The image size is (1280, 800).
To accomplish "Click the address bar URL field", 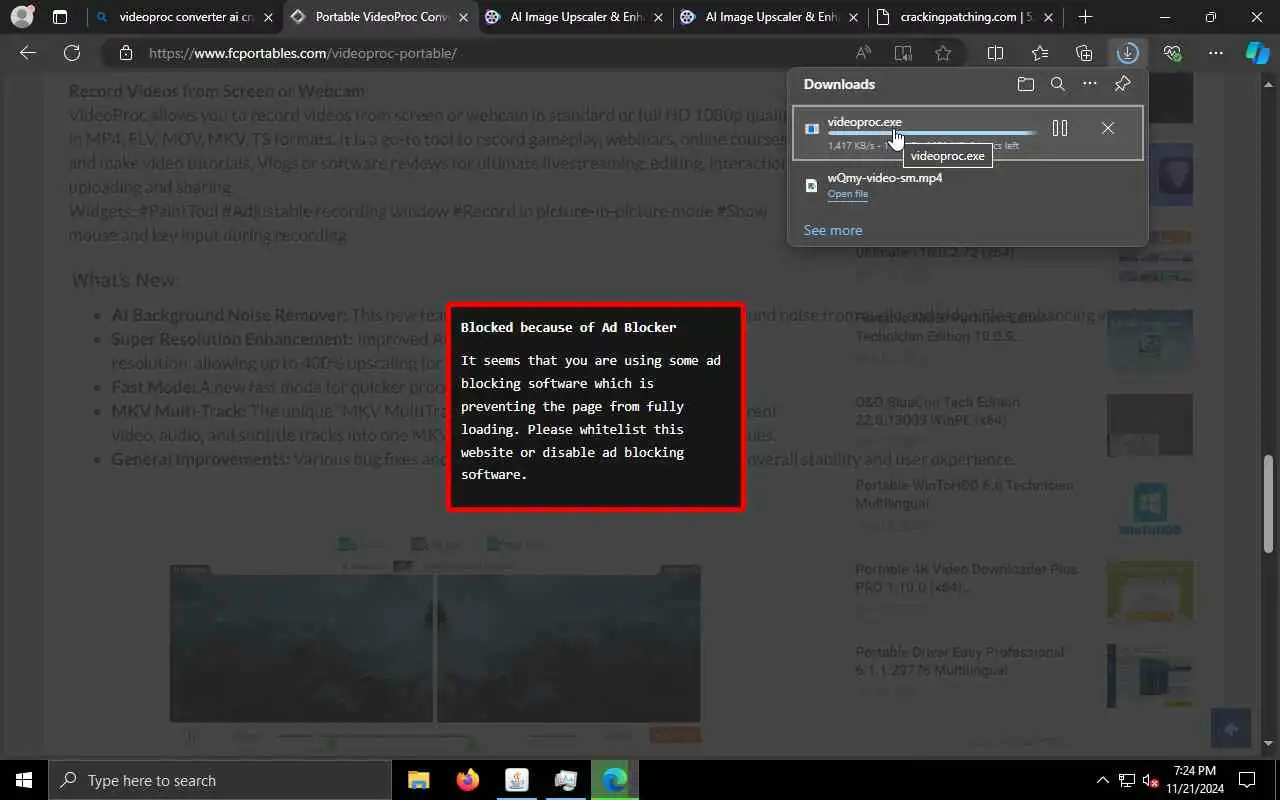I will tap(480, 53).
